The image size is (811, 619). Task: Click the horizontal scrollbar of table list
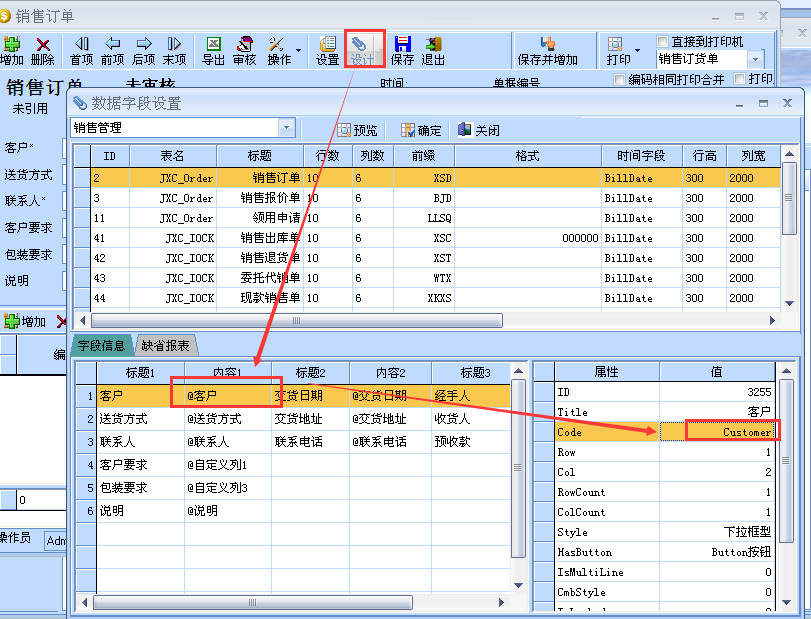296,321
